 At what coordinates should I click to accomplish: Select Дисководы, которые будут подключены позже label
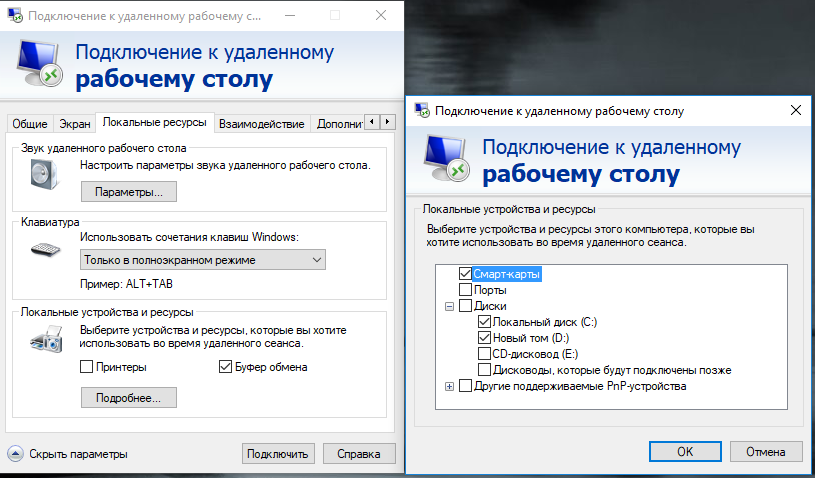[612, 370]
